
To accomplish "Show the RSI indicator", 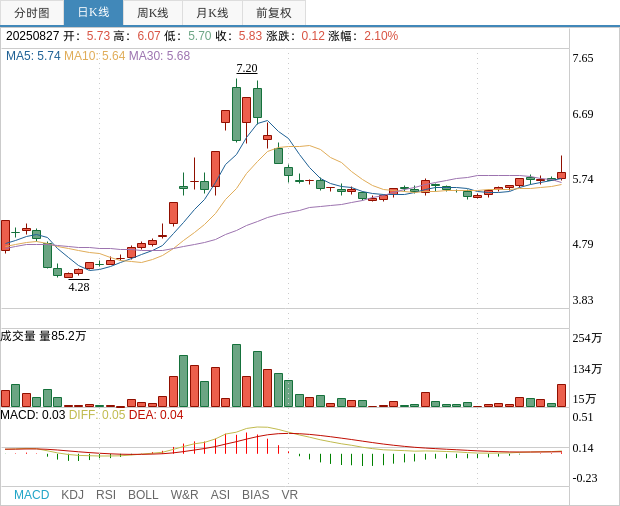I will pos(106,495).
